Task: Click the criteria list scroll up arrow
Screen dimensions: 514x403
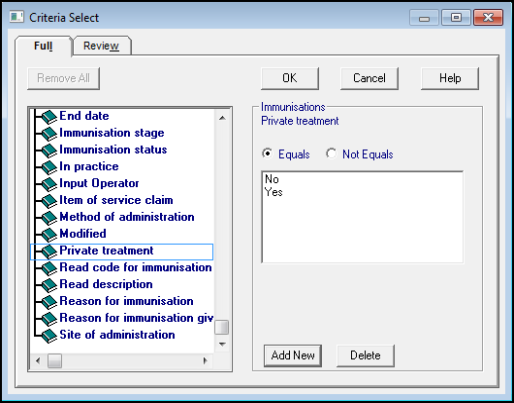Action: click(222, 118)
